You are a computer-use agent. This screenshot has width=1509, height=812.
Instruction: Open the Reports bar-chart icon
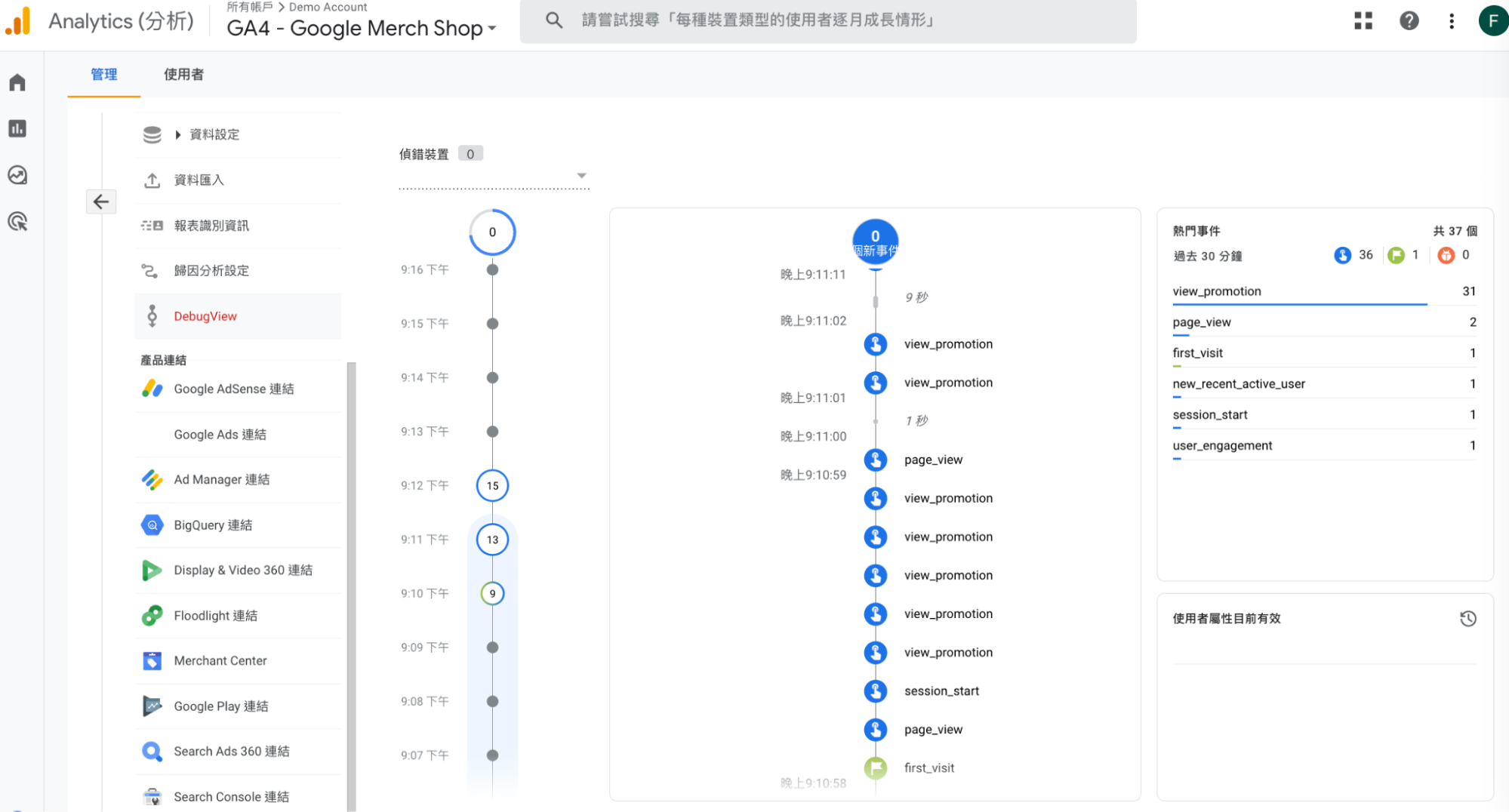pos(17,128)
